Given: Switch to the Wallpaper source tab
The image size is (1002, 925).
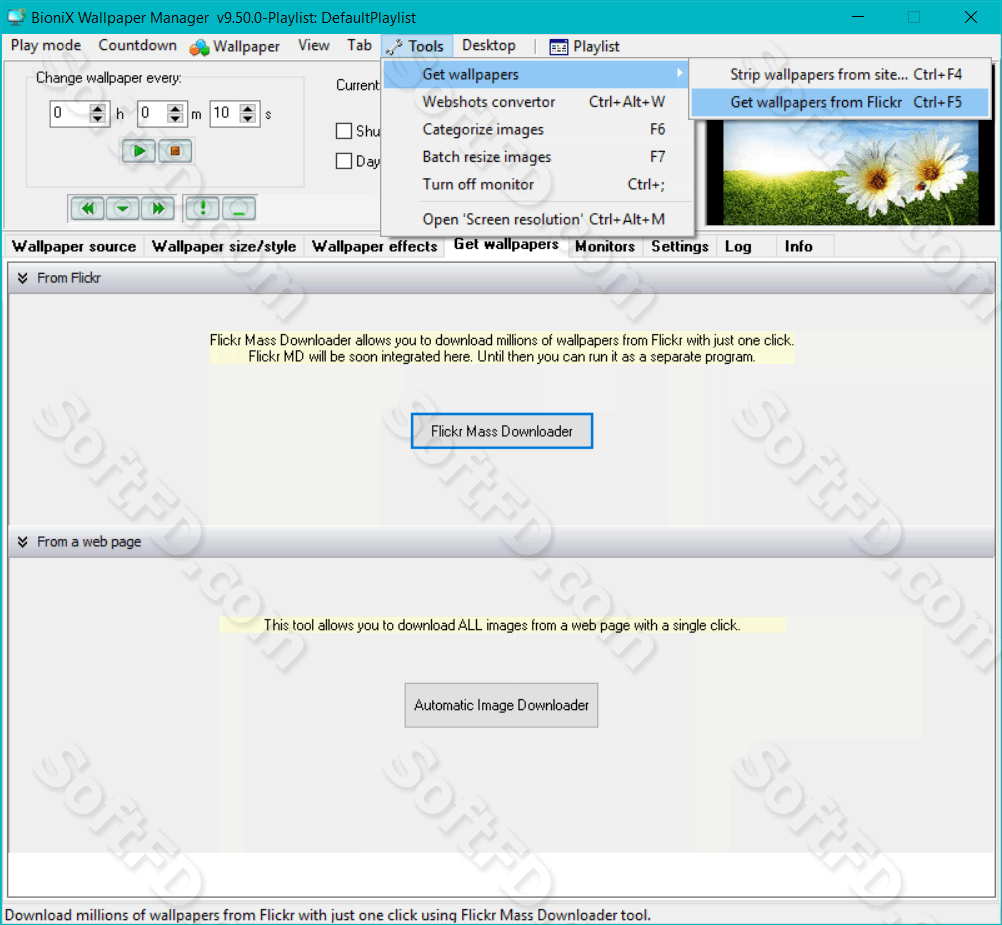Looking at the screenshot, I should [x=74, y=247].
